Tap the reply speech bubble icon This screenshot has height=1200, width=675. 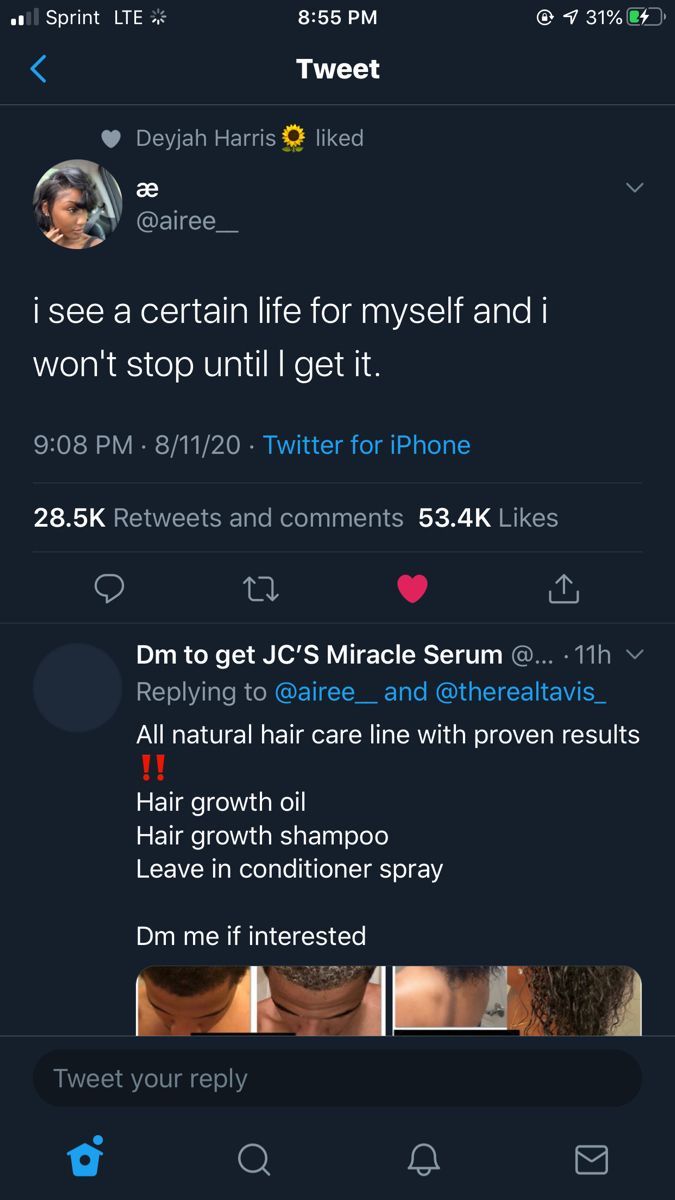coord(109,589)
